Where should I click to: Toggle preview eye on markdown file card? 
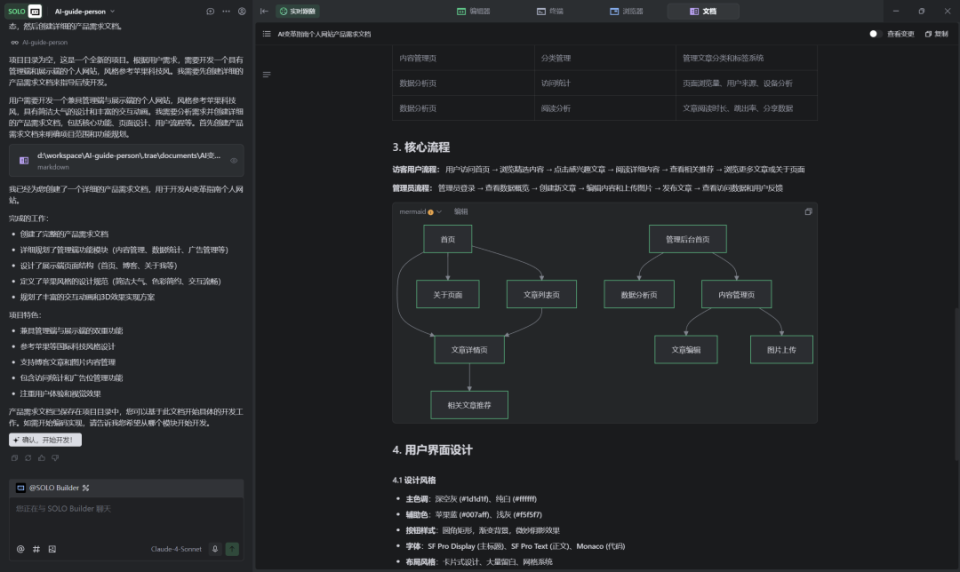tap(234, 160)
